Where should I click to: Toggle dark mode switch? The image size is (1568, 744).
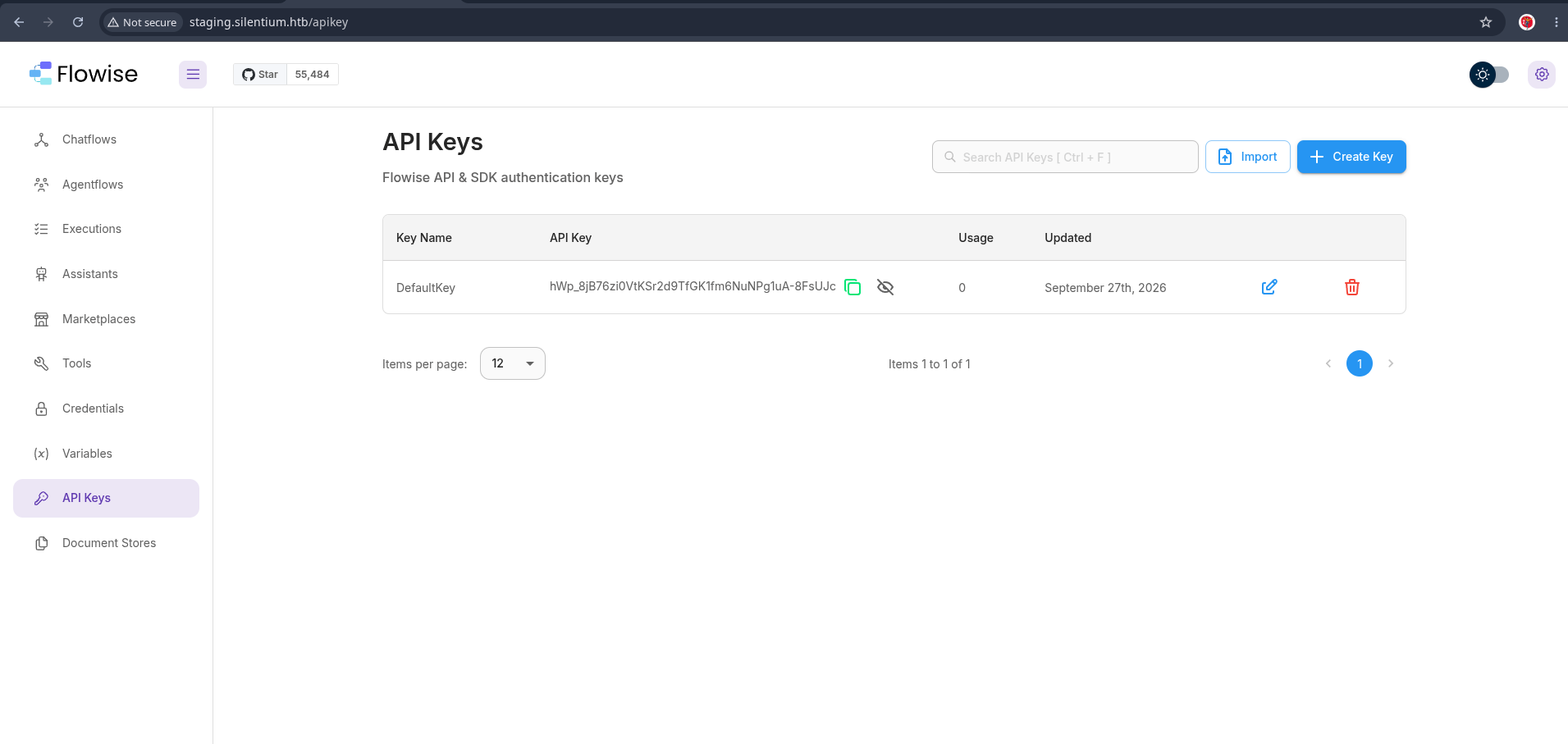[x=1489, y=75]
